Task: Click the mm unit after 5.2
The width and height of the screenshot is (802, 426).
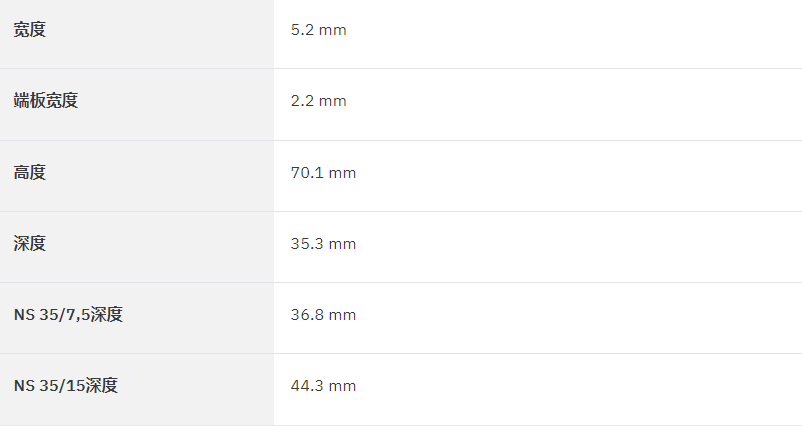Action: [x=333, y=31]
